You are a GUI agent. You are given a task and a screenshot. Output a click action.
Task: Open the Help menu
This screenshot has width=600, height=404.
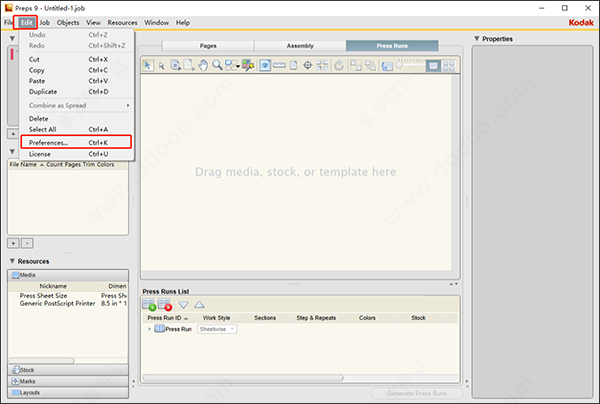point(183,23)
